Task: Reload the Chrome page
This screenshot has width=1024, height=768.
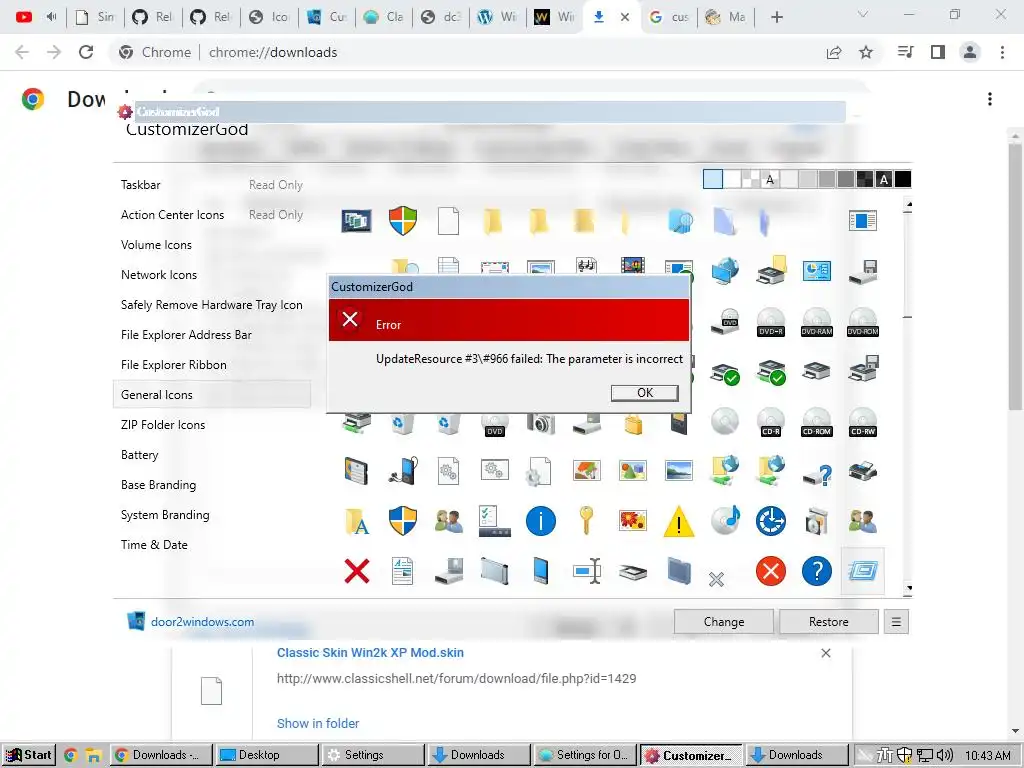Action: [x=86, y=52]
